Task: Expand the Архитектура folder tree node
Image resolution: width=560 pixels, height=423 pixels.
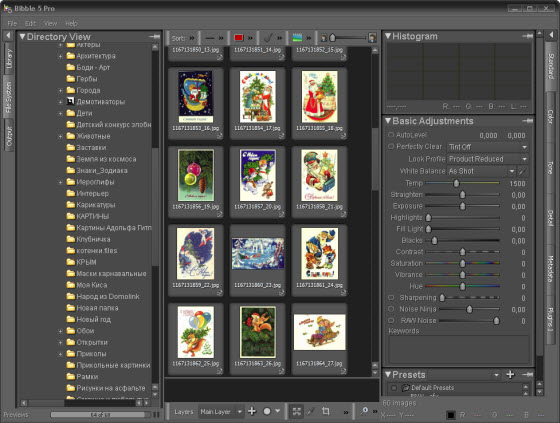Action: click(60, 56)
